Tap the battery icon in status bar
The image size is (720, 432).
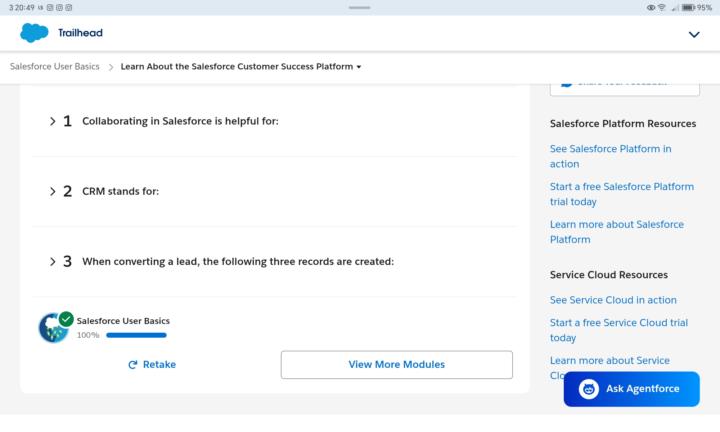(x=688, y=7)
